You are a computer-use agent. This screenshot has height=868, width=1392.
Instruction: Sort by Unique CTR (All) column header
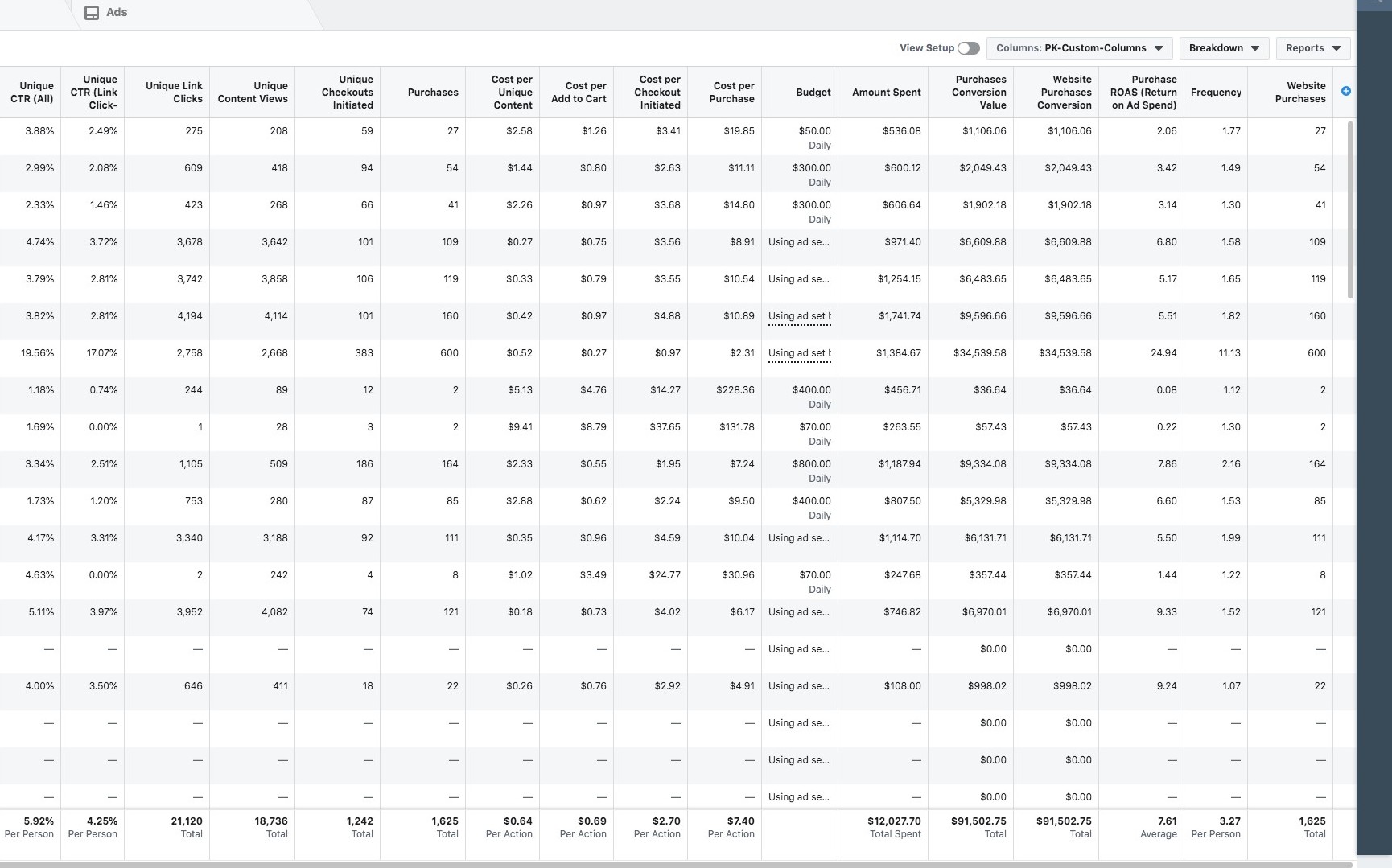32,93
